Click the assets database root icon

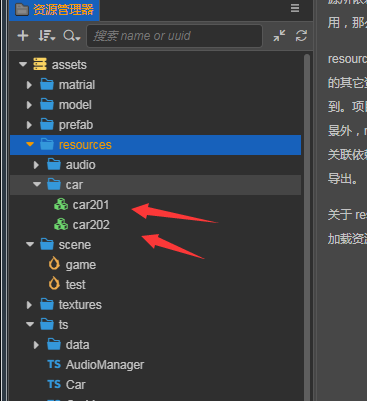click(x=40, y=64)
